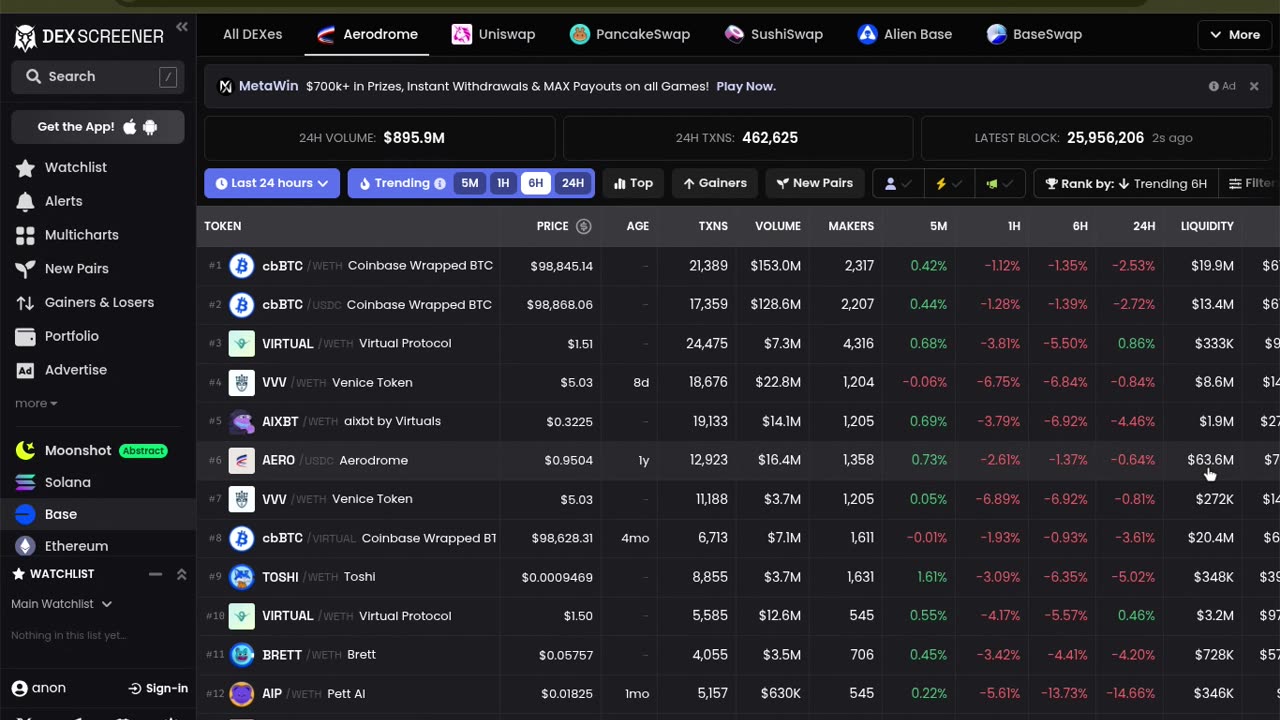Click the Android app download icon
This screenshot has height=720, width=1280.
[x=150, y=127]
